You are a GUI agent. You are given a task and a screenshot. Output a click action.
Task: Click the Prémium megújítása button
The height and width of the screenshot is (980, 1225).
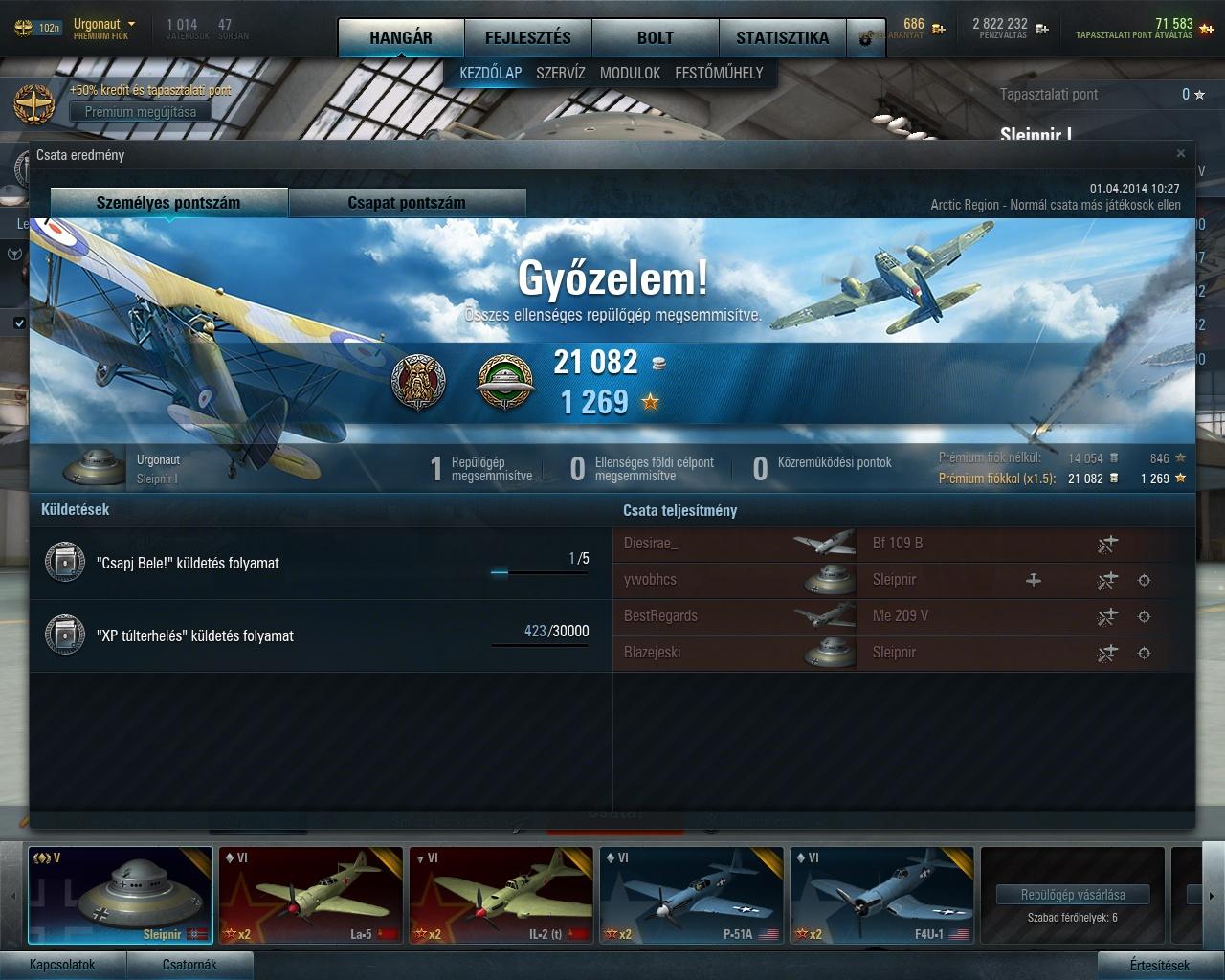141,112
